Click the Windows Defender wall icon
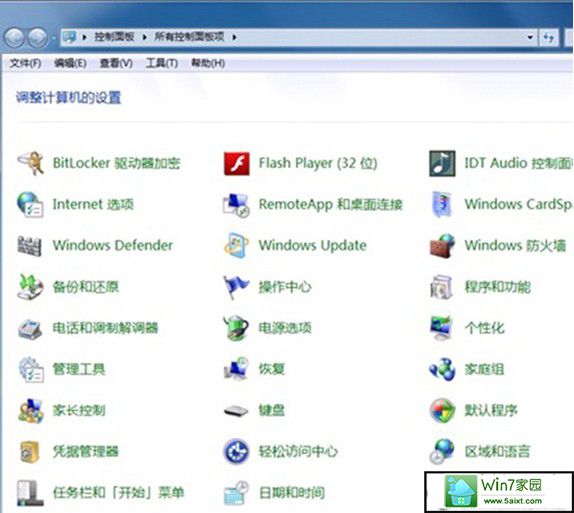The height and width of the screenshot is (513, 574). coord(30,246)
